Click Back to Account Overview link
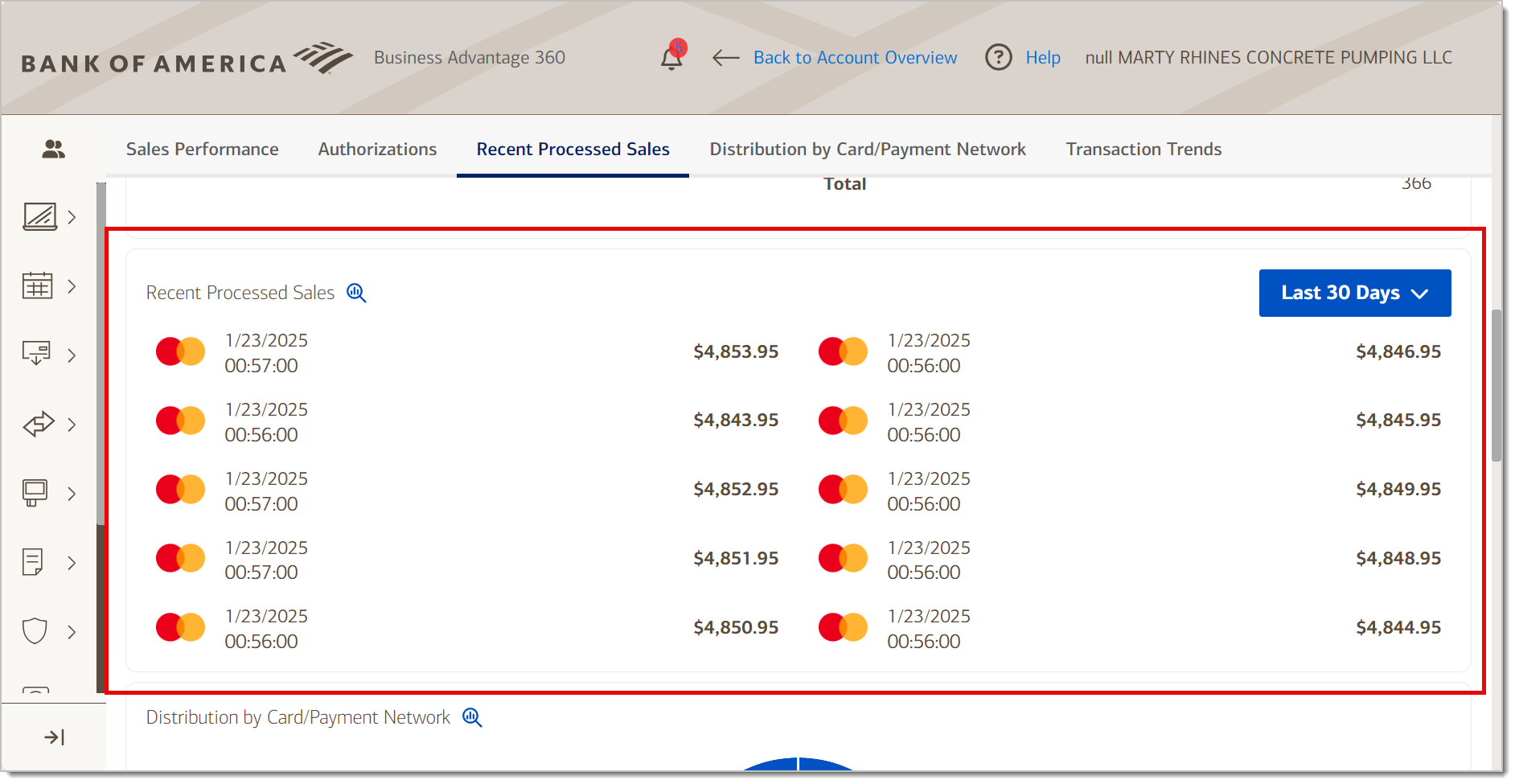 [x=855, y=57]
